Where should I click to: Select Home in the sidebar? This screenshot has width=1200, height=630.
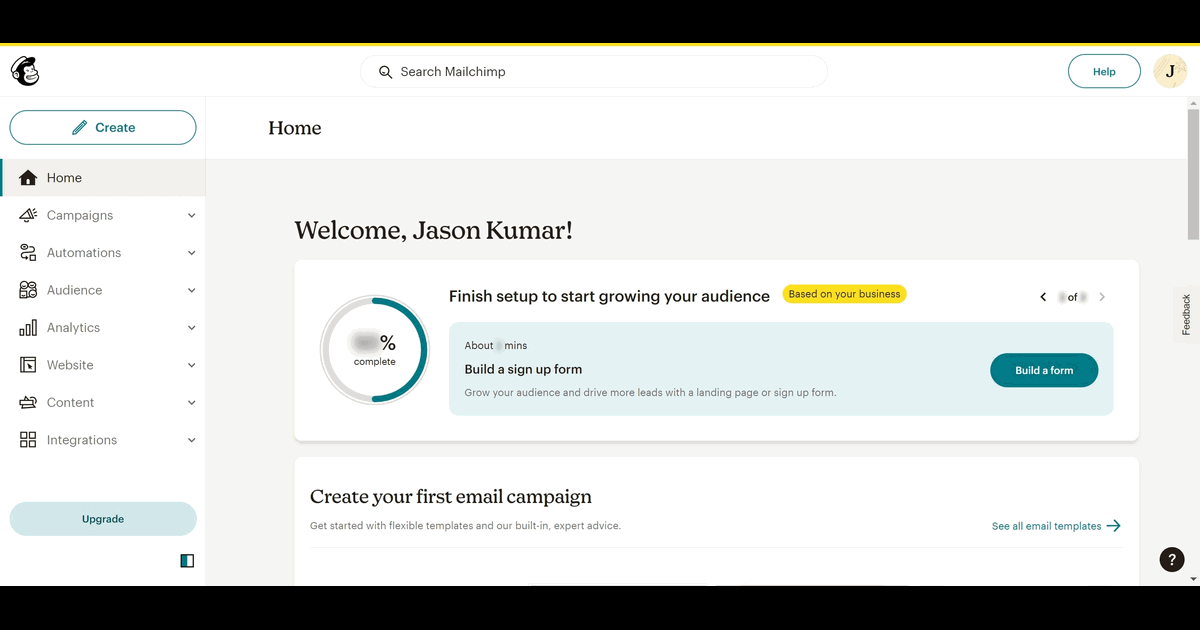tap(103, 178)
